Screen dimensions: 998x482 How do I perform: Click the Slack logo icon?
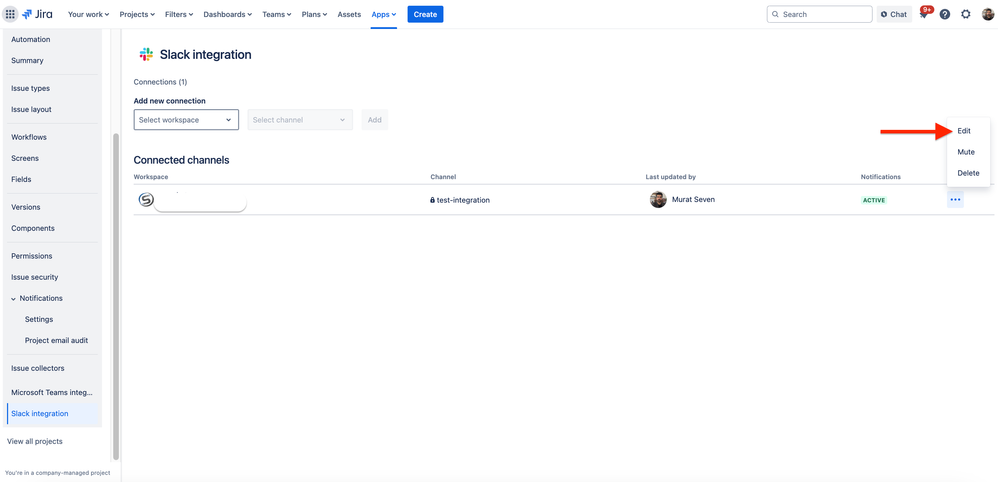(146, 55)
